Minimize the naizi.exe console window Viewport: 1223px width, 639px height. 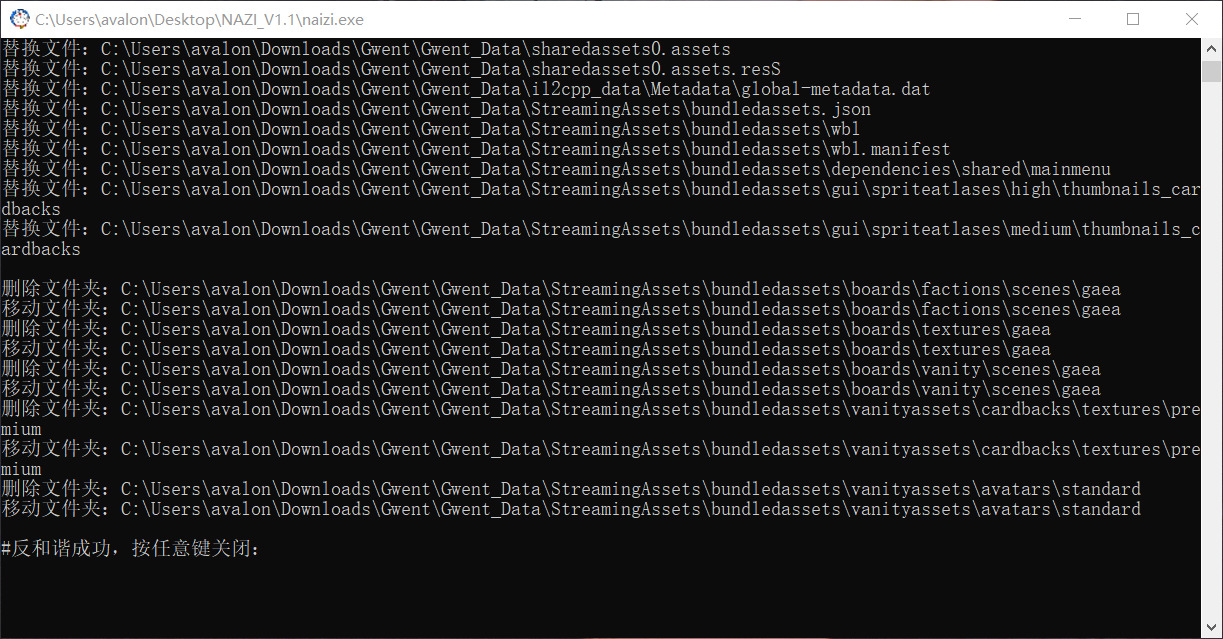(x=1074, y=19)
